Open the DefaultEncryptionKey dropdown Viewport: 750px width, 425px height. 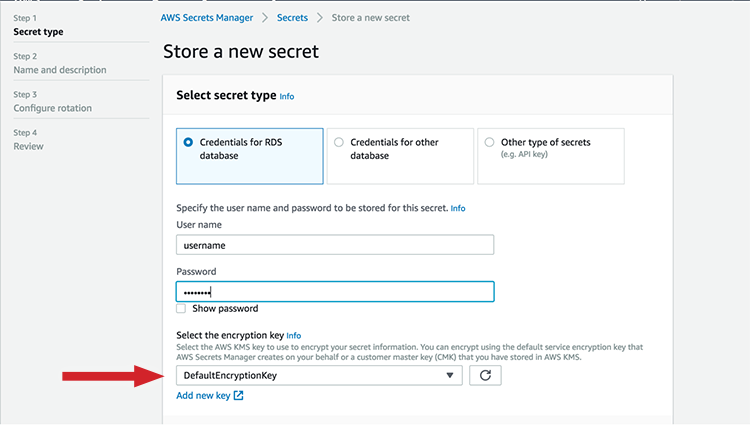pyautogui.click(x=319, y=375)
